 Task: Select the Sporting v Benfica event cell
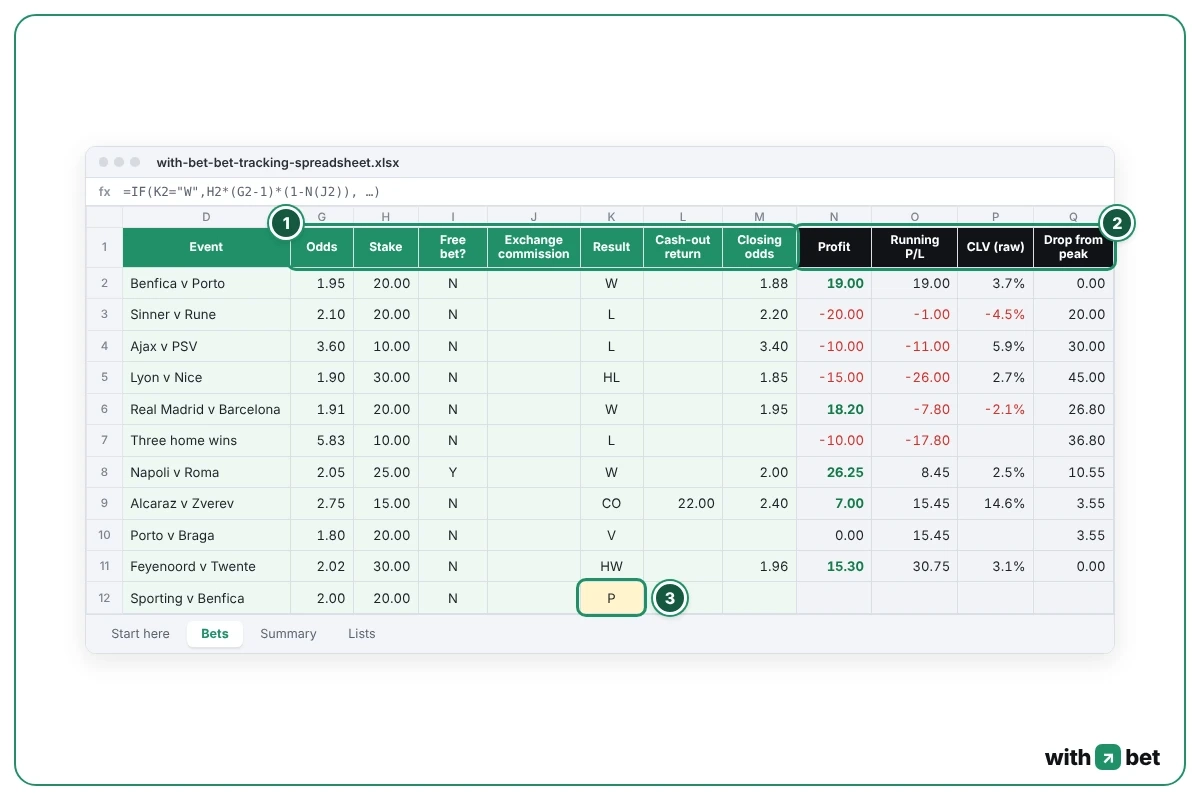click(x=206, y=598)
